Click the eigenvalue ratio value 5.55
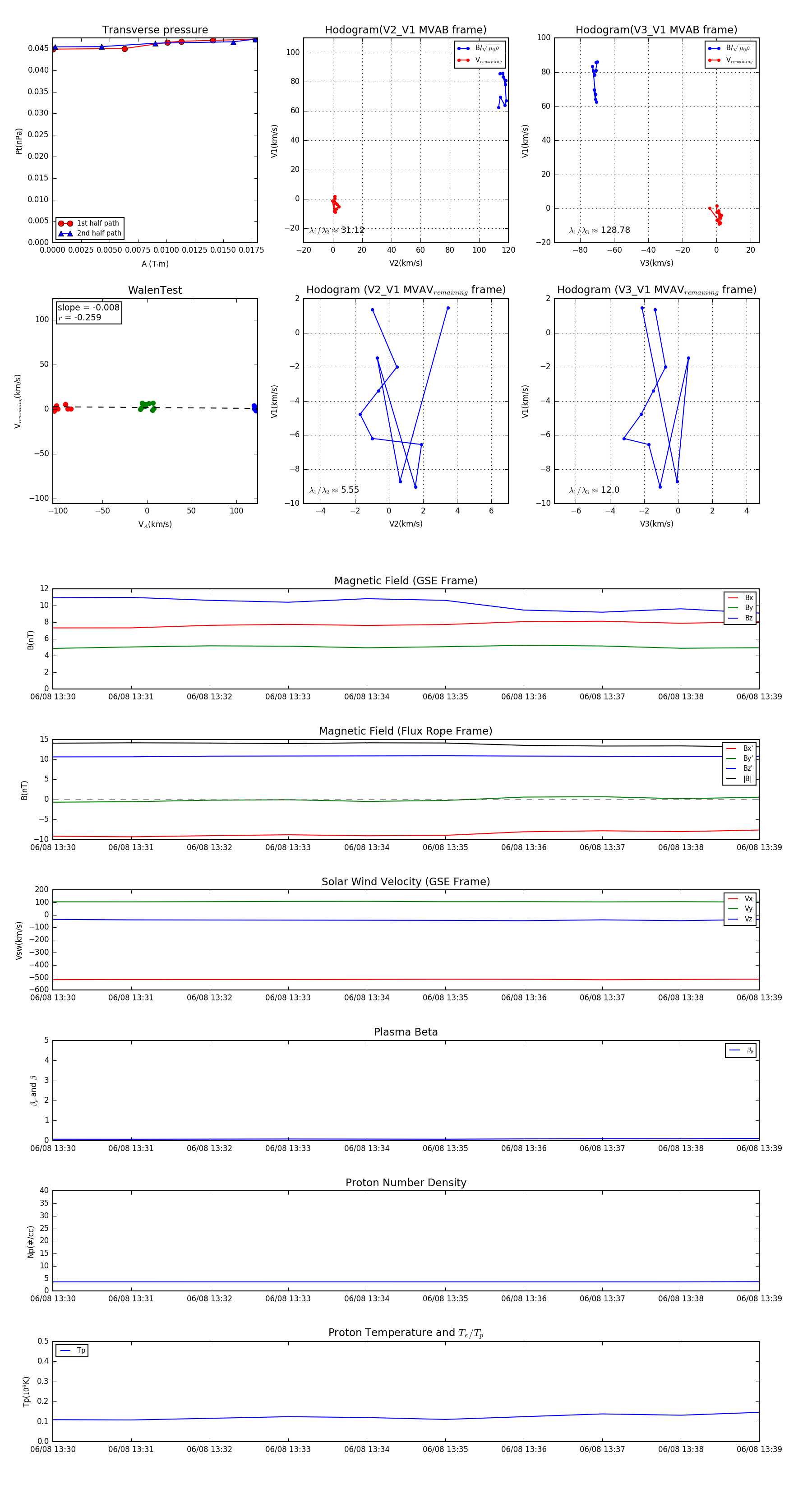The image size is (812, 1489). click(350, 490)
